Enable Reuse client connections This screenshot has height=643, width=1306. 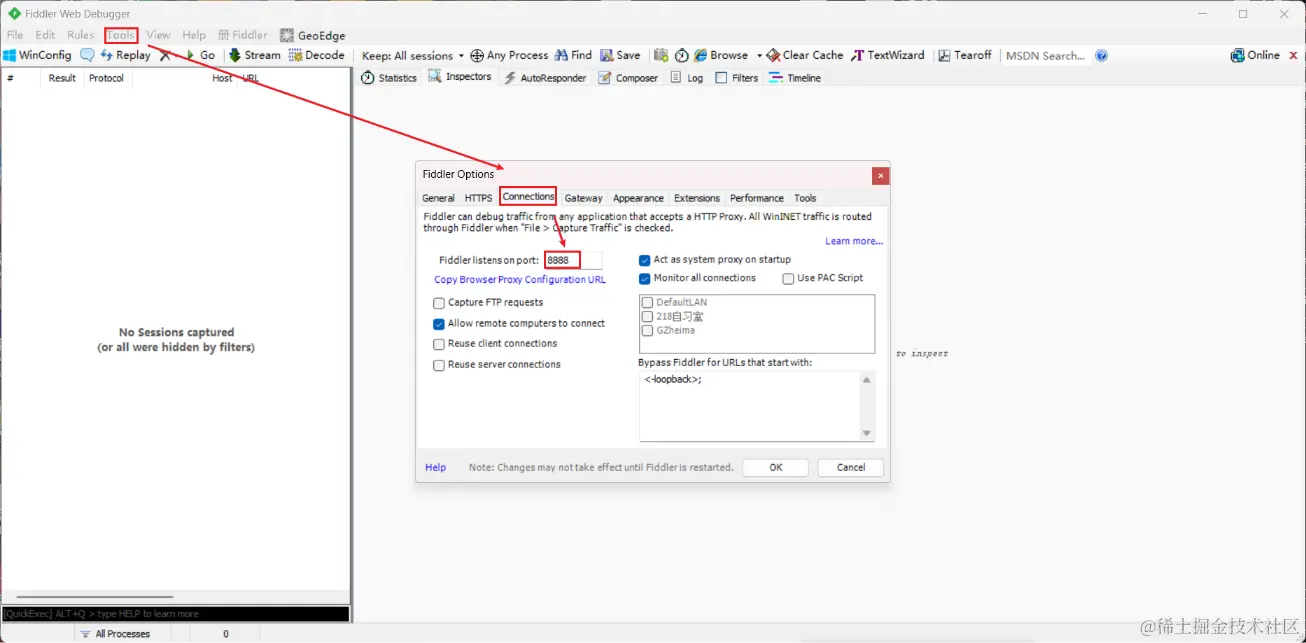439,344
